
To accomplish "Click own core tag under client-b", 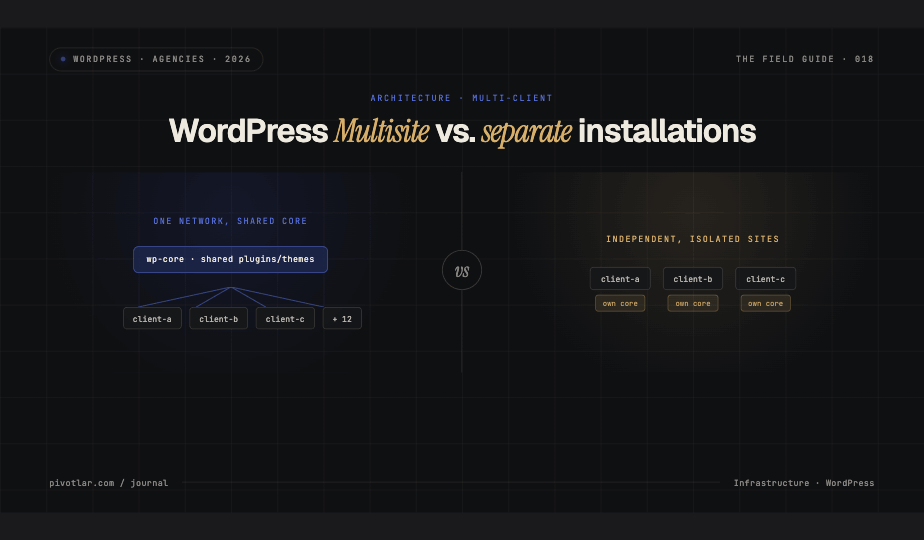I will (x=693, y=304).
